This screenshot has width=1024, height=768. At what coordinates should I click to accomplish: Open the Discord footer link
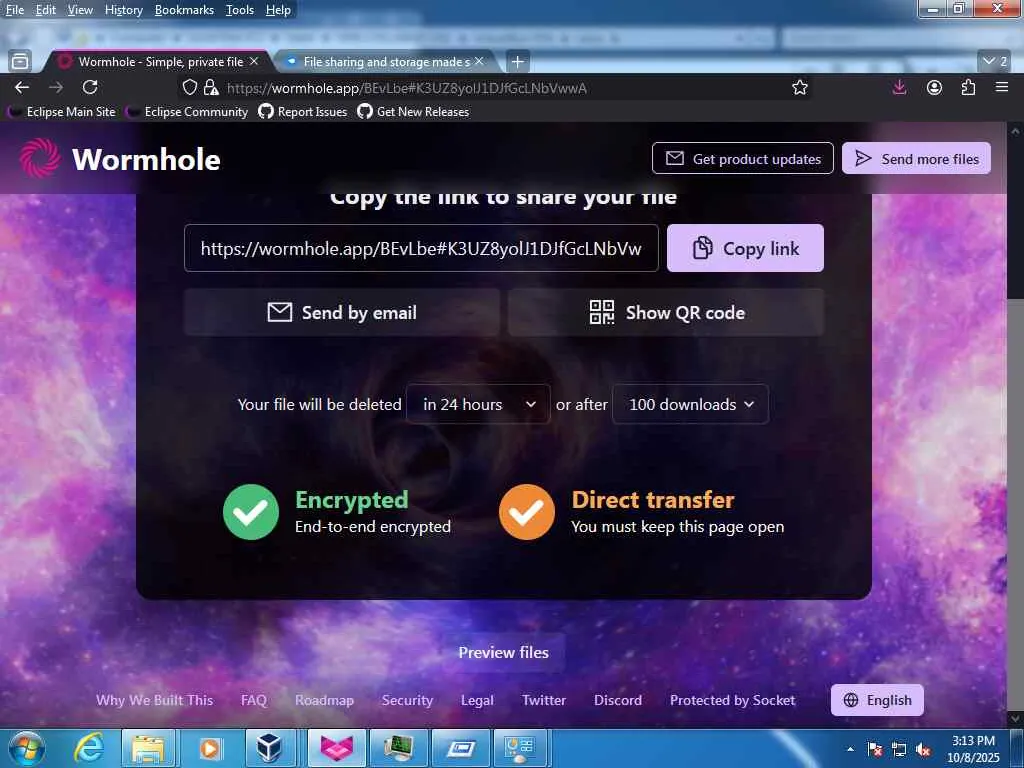pyautogui.click(x=618, y=700)
